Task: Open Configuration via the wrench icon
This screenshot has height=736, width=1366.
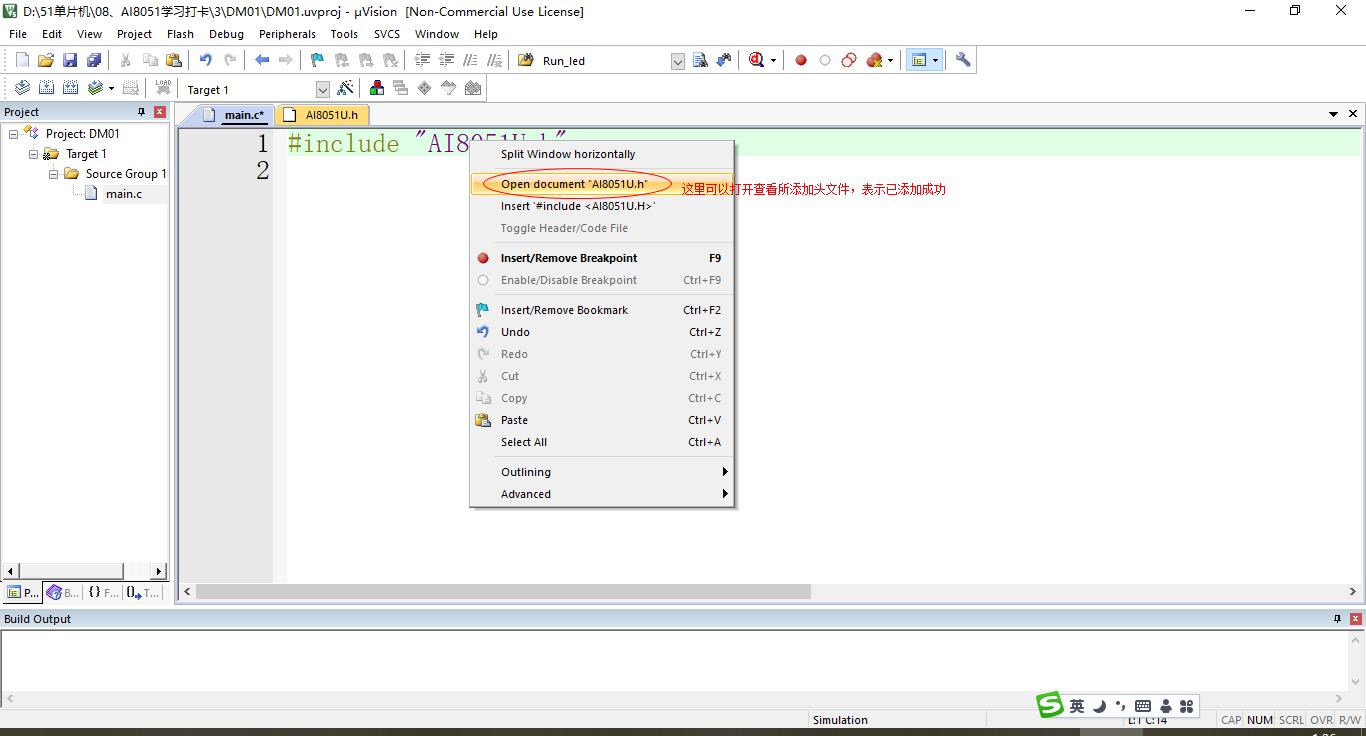Action: click(x=963, y=60)
